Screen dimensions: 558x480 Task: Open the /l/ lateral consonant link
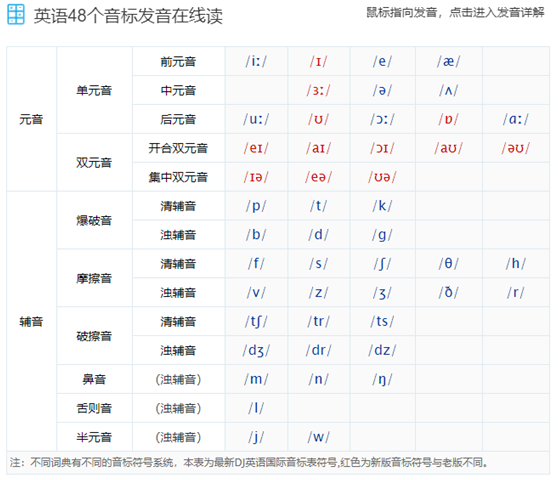[x=256, y=408]
